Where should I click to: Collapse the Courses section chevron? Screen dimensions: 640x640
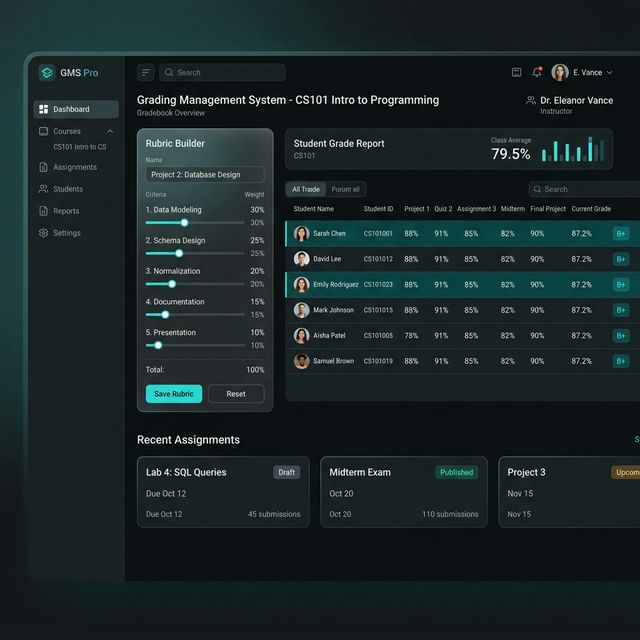(x=110, y=131)
